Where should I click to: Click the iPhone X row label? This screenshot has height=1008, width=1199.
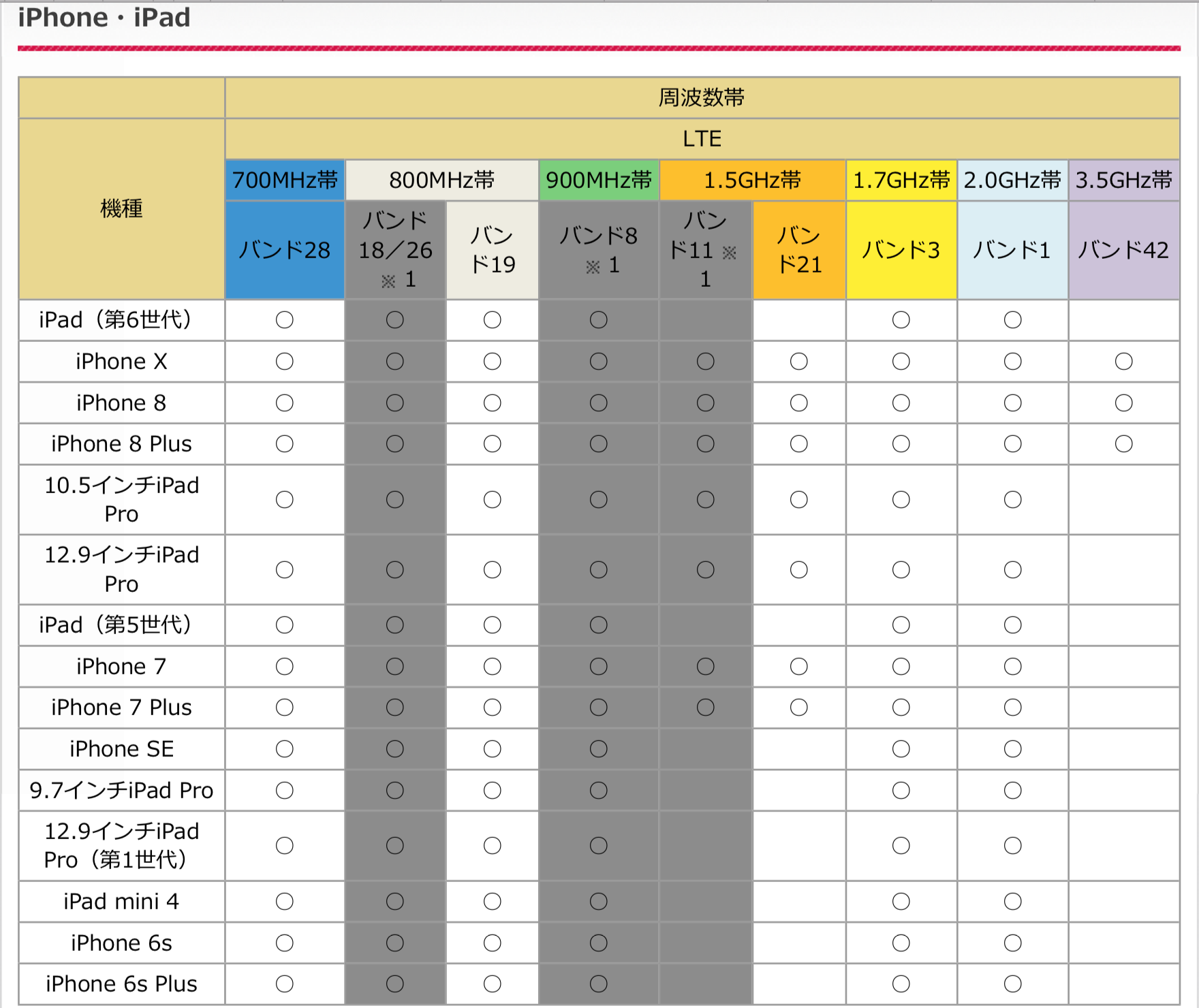click(x=122, y=362)
